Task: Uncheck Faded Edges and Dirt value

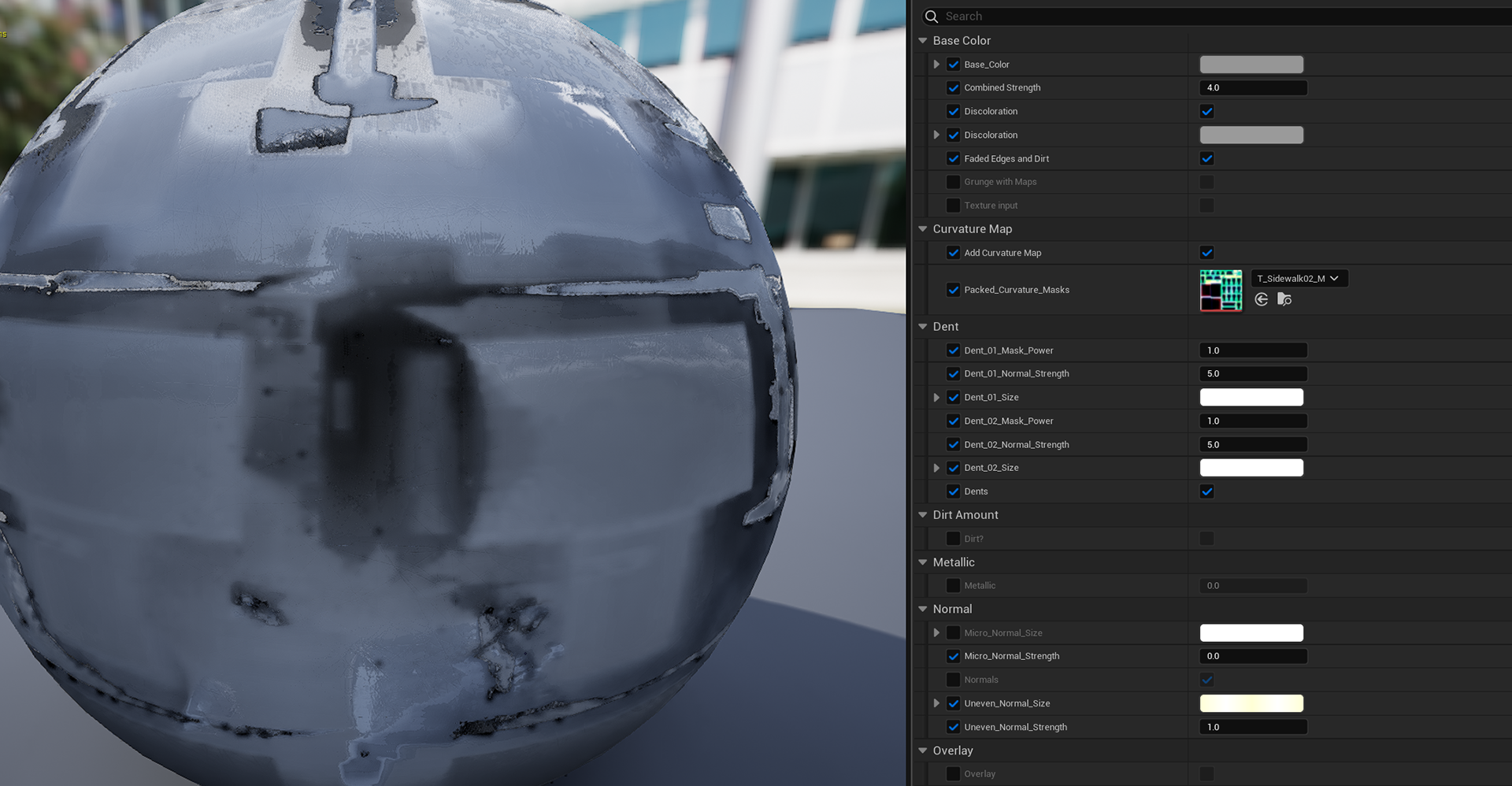Action: pos(1206,158)
